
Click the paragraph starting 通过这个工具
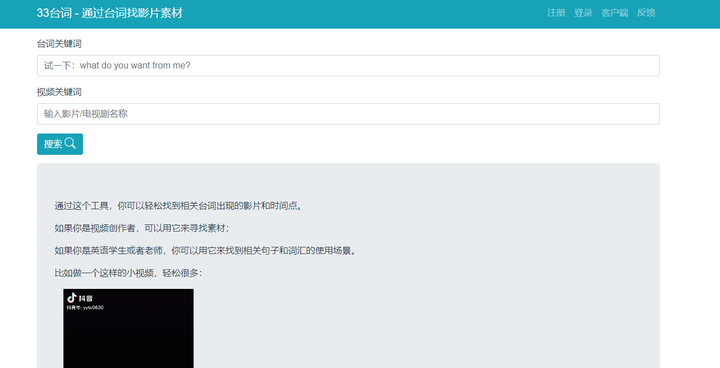179,206
